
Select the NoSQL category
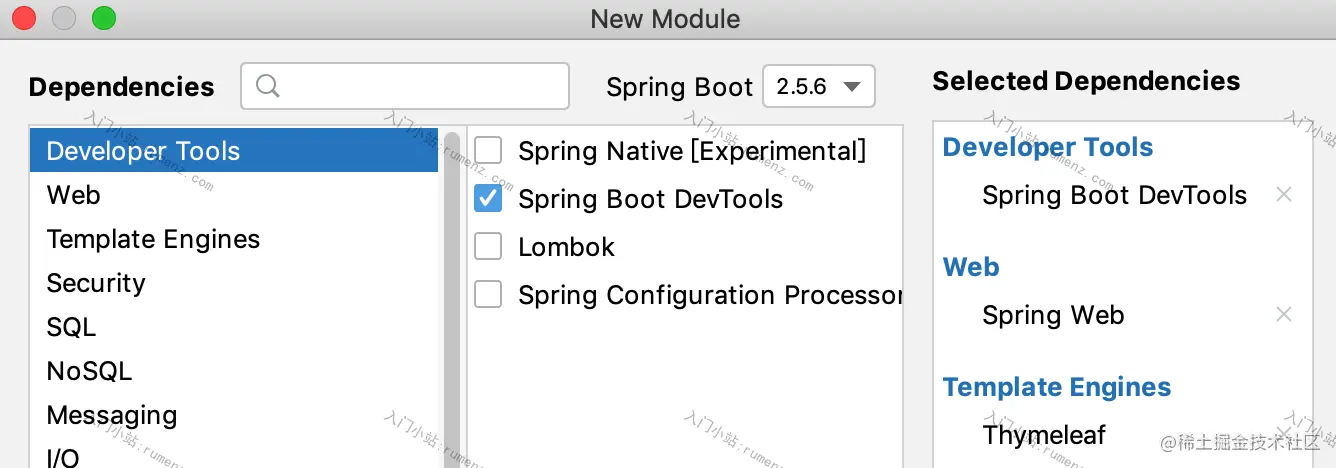[x=234, y=371]
